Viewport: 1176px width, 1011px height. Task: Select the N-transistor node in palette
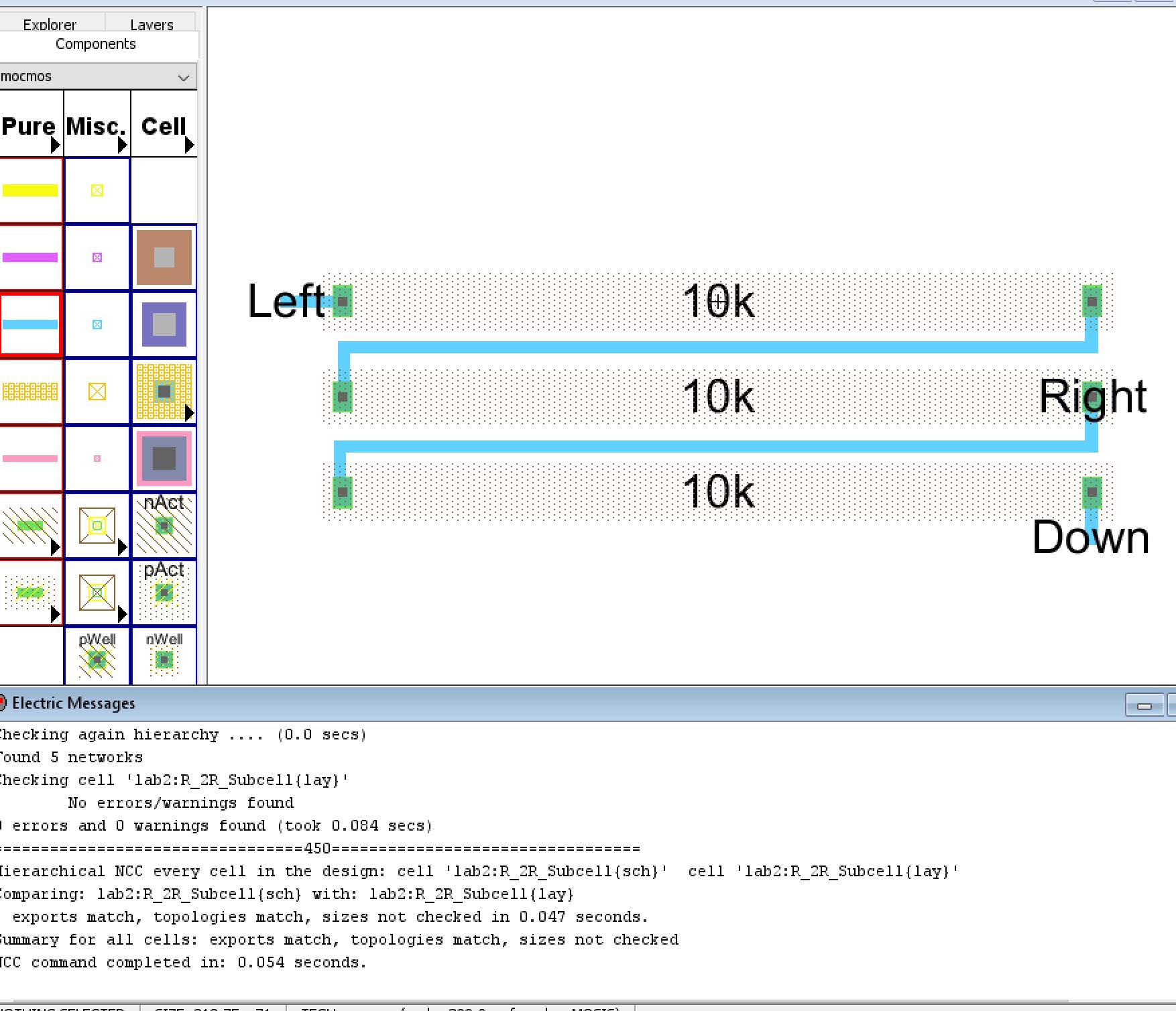click(97, 526)
